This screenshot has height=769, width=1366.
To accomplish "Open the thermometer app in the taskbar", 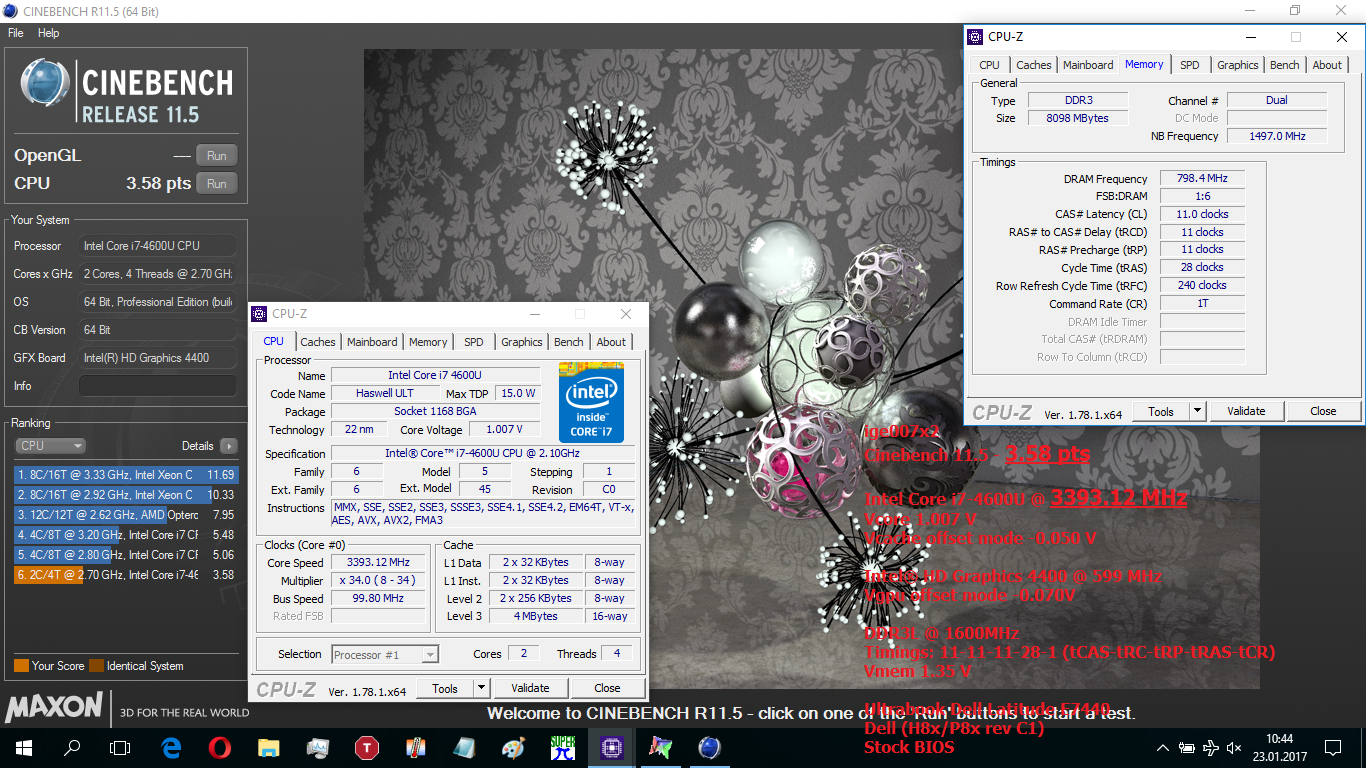I will 416,747.
